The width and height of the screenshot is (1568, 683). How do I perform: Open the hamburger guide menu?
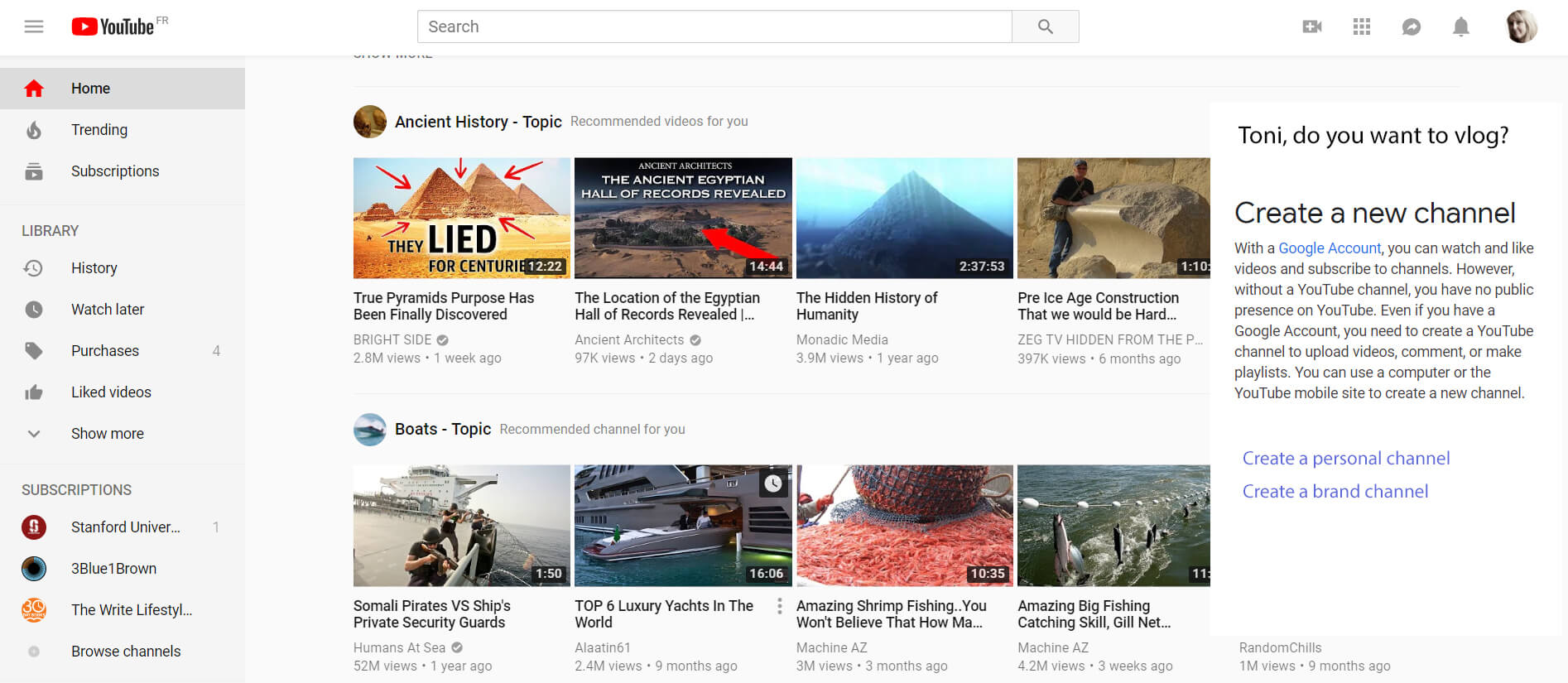point(34,26)
